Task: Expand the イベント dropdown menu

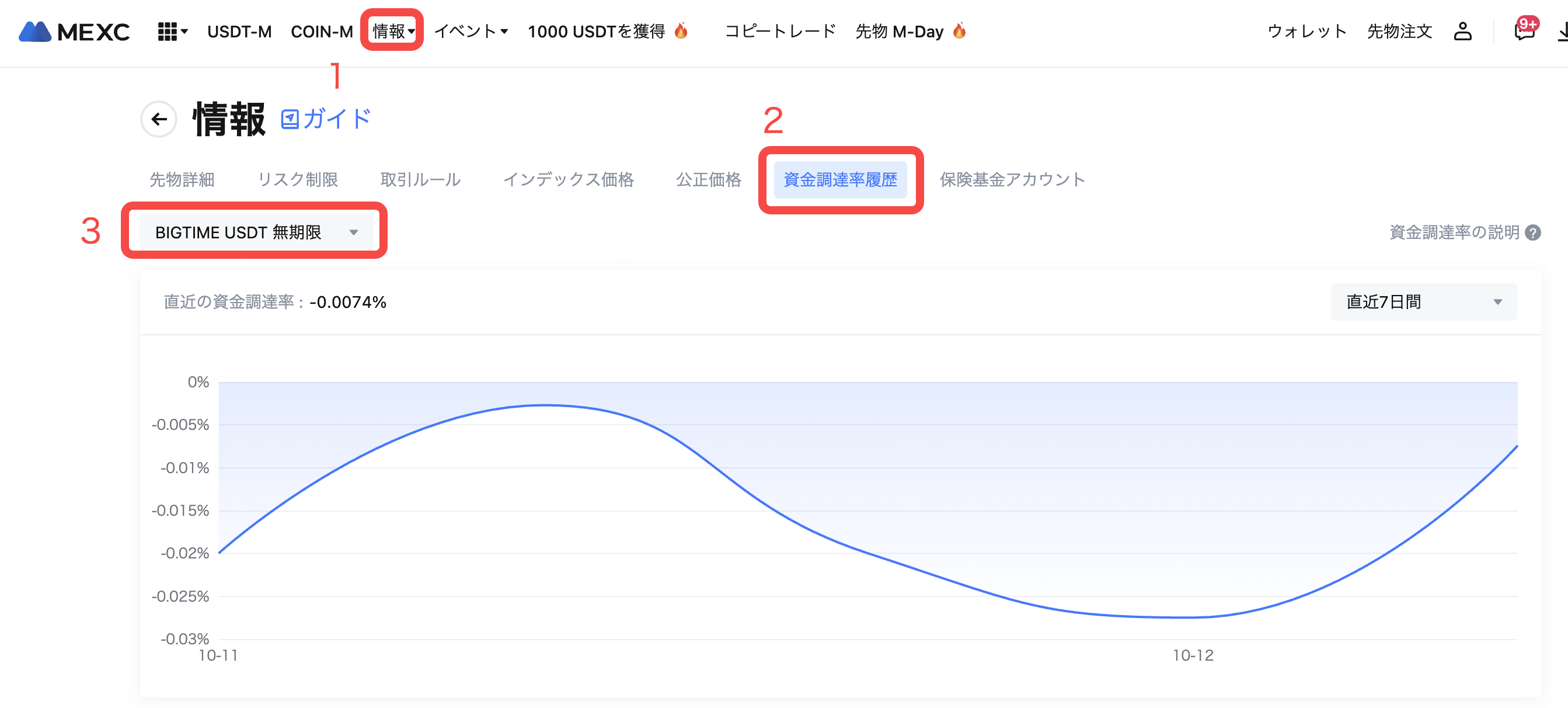Action: [x=471, y=31]
